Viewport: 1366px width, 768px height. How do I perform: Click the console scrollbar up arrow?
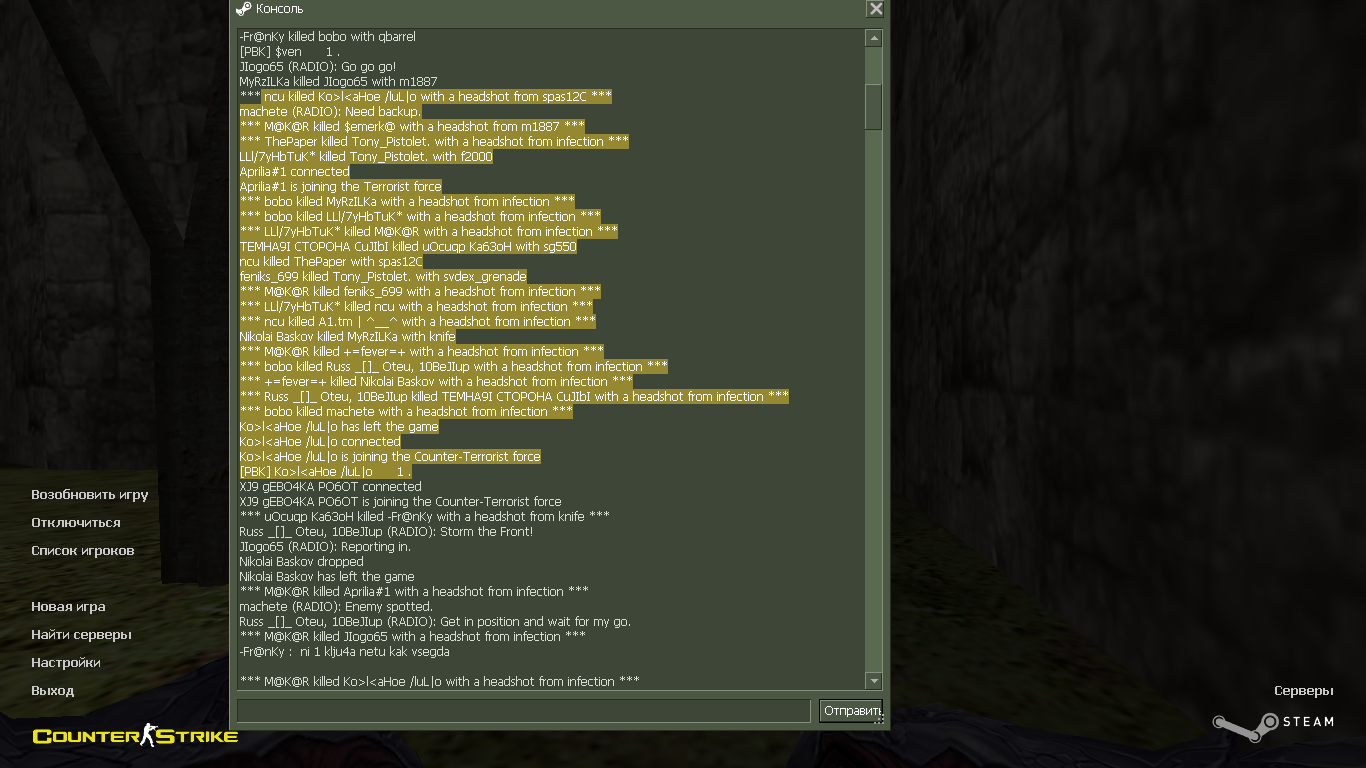873,39
